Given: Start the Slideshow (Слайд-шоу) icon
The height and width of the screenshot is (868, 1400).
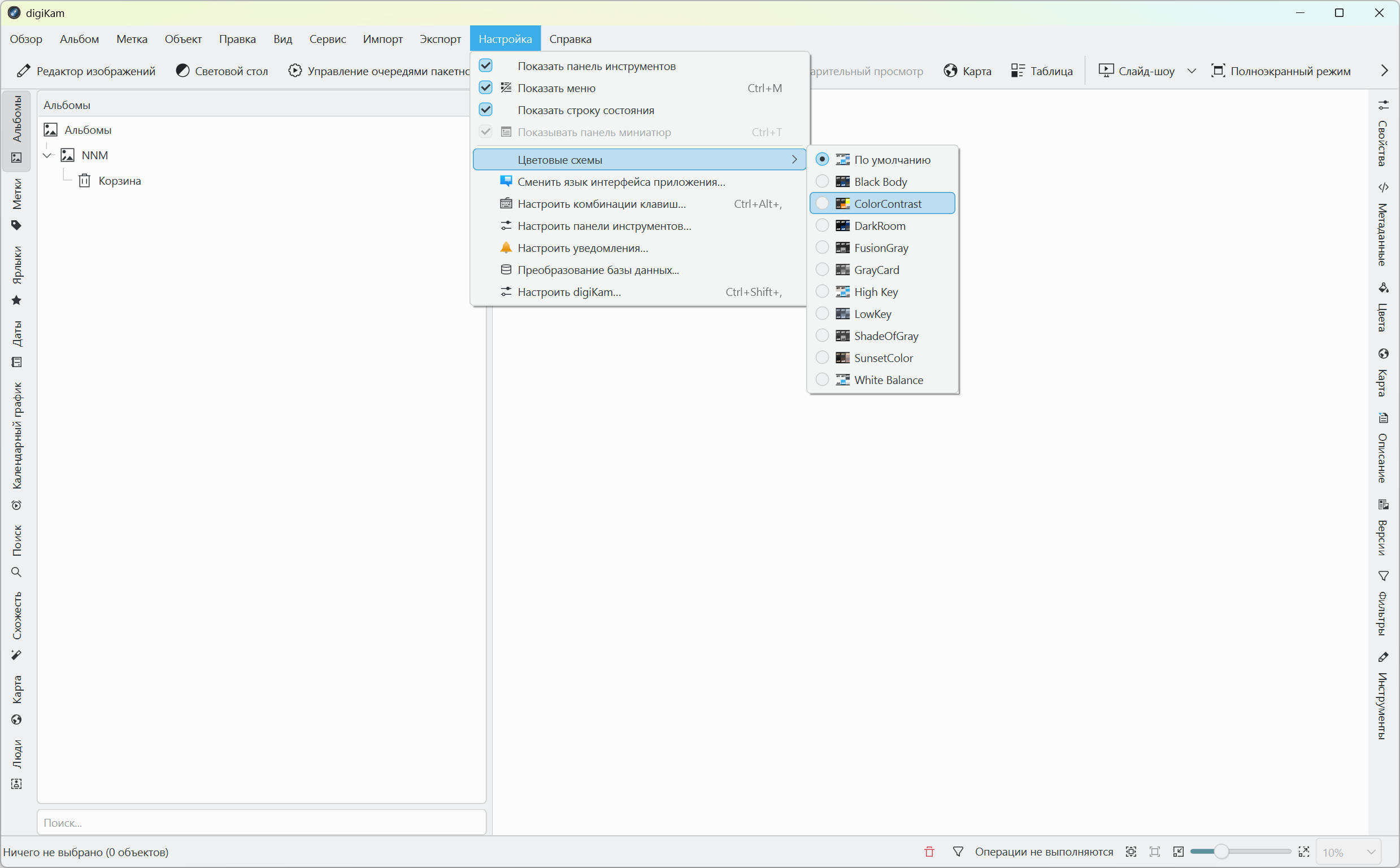Looking at the screenshot, I should (1106, 71).
